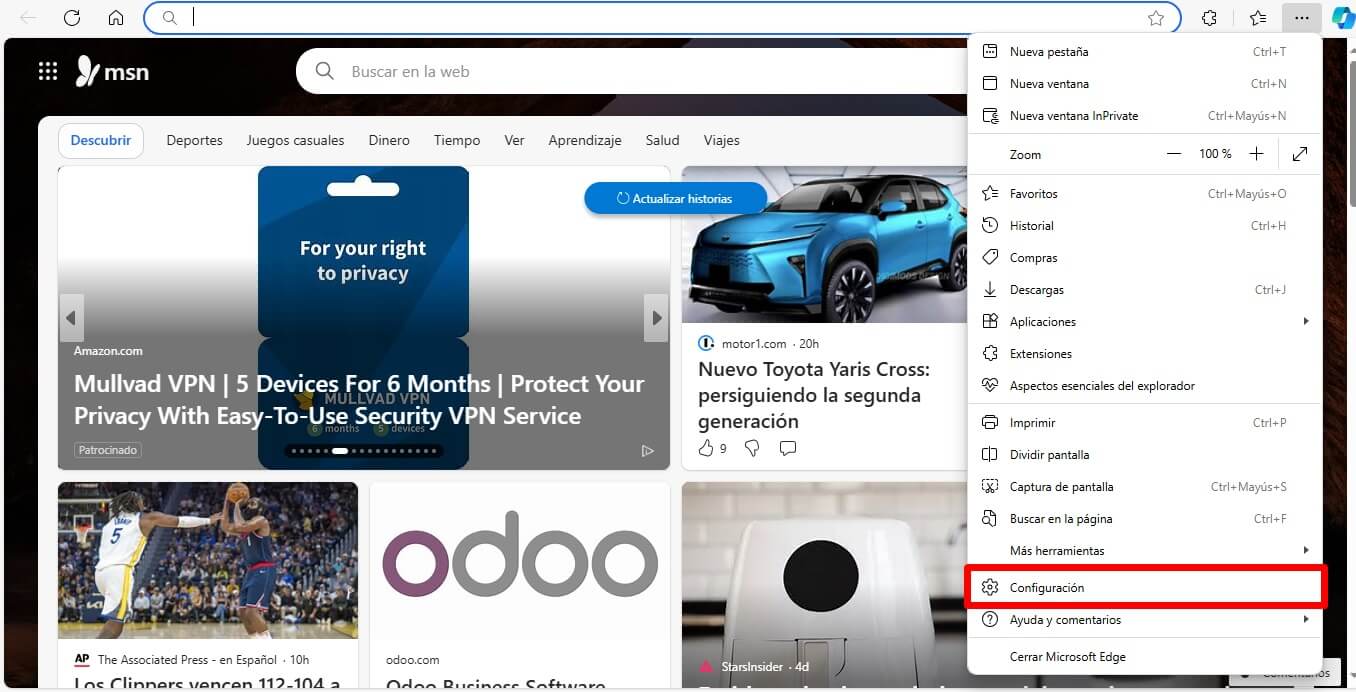Image resolution: width=1356 pixels, height=692 pixels.
Task: Enter full screen from the Zoom row
Action: (x=1300, y=154)
